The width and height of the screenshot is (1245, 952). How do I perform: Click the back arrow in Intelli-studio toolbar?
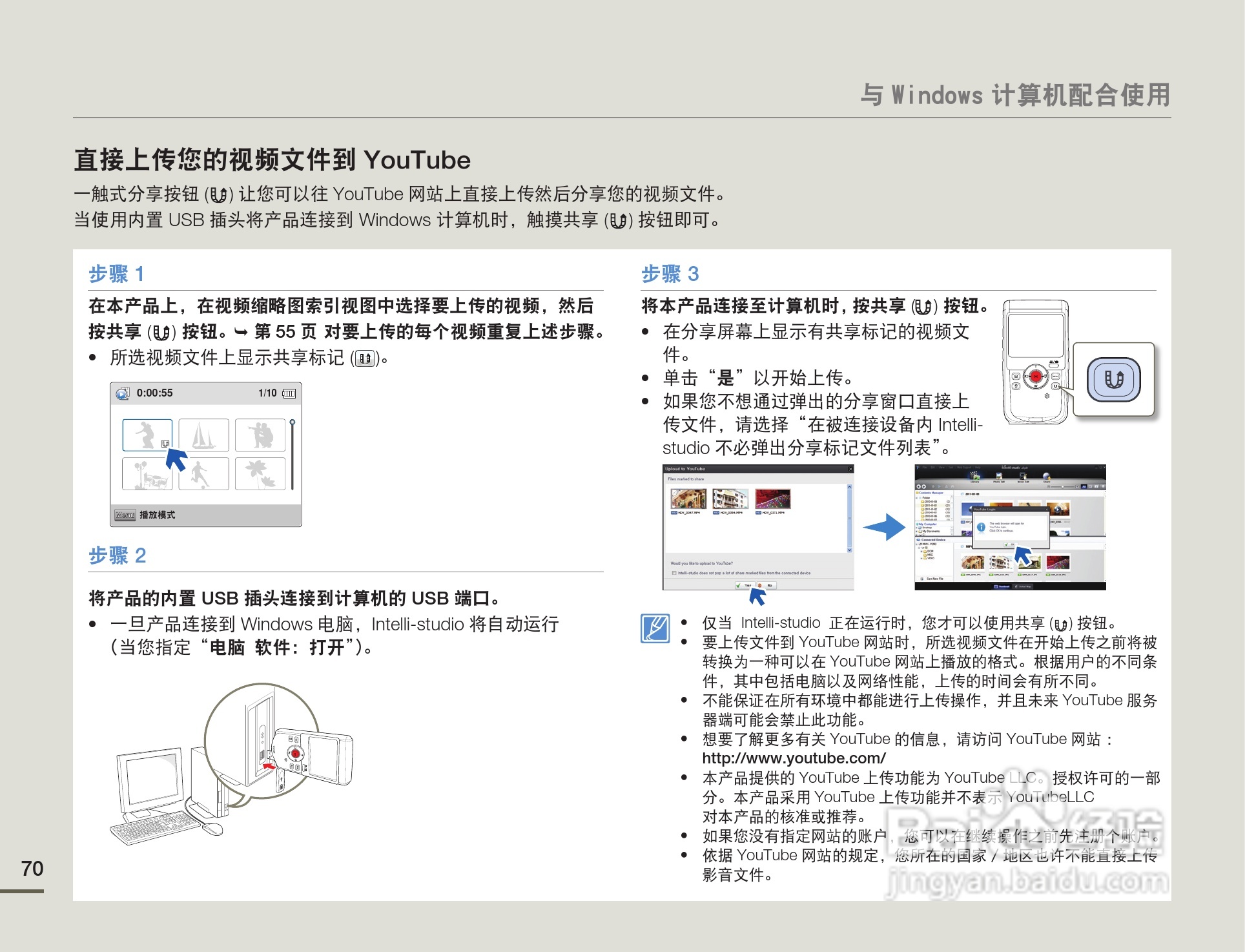tap(918, 486)
